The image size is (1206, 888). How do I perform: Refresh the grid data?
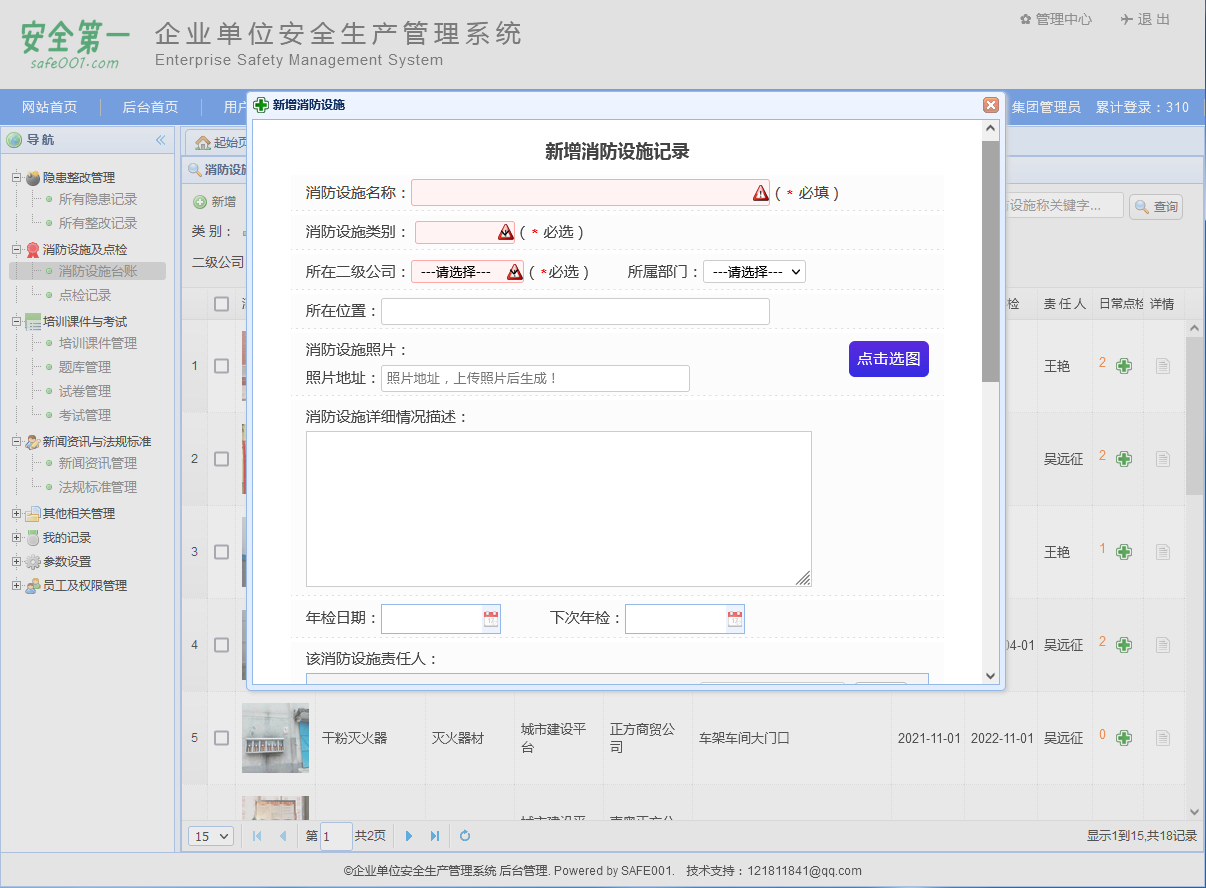coord(465,836)
